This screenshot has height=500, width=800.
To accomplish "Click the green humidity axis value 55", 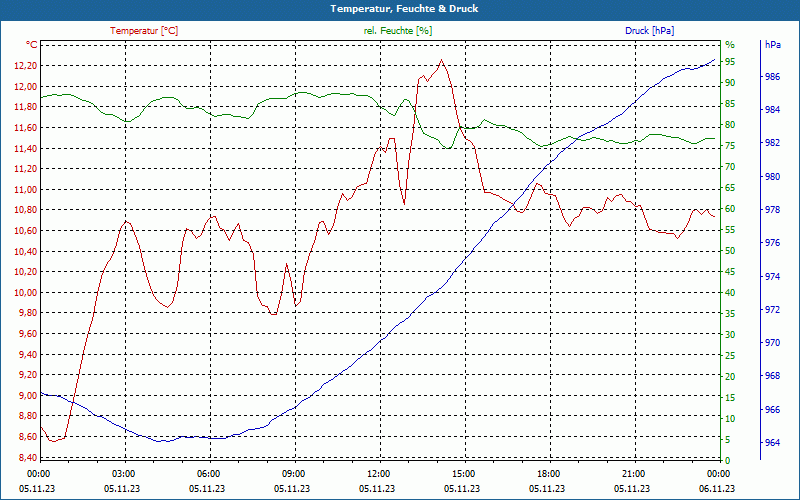I will [x=730, y=230].
